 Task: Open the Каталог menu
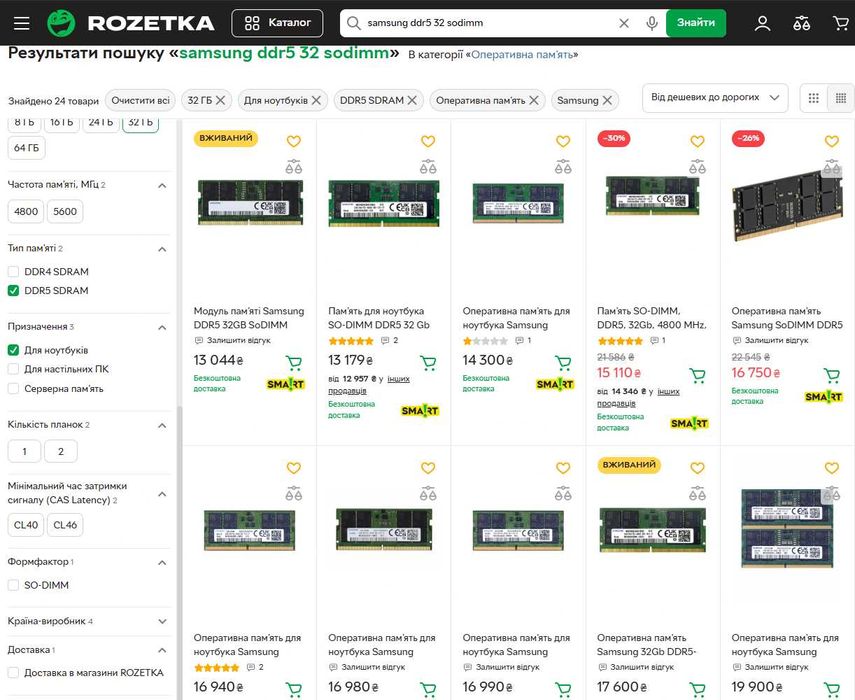[x=277, y=23]
